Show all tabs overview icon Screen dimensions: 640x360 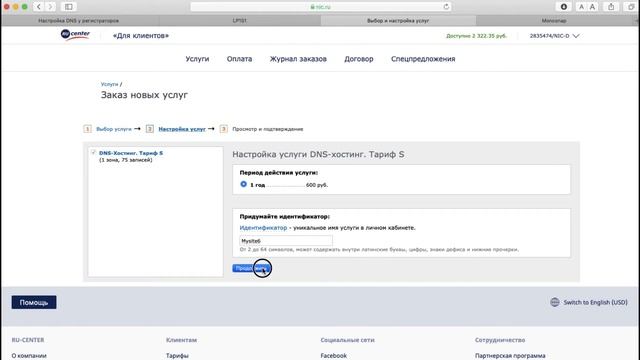[x=631, y=7]
